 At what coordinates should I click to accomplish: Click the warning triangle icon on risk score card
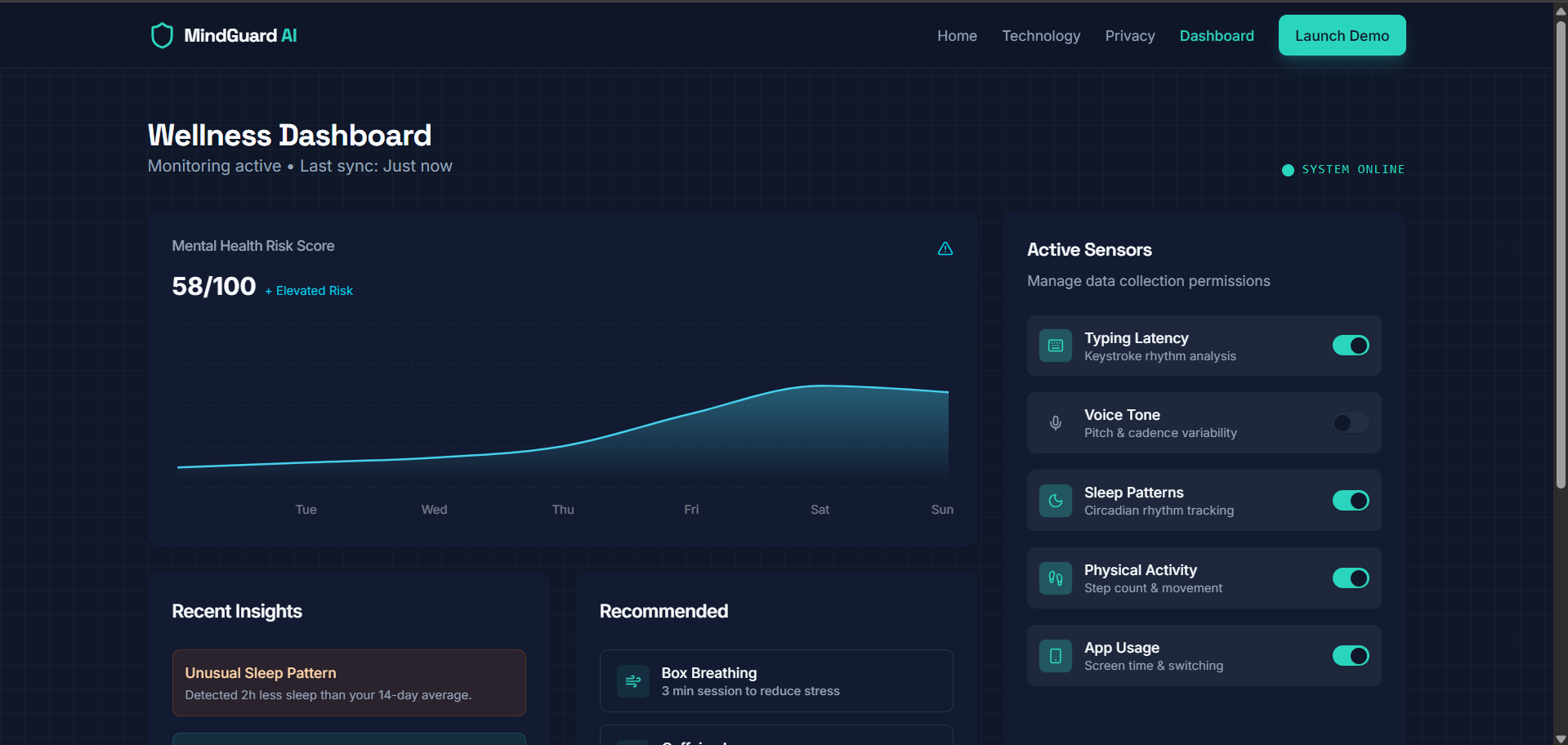(945, 248)
